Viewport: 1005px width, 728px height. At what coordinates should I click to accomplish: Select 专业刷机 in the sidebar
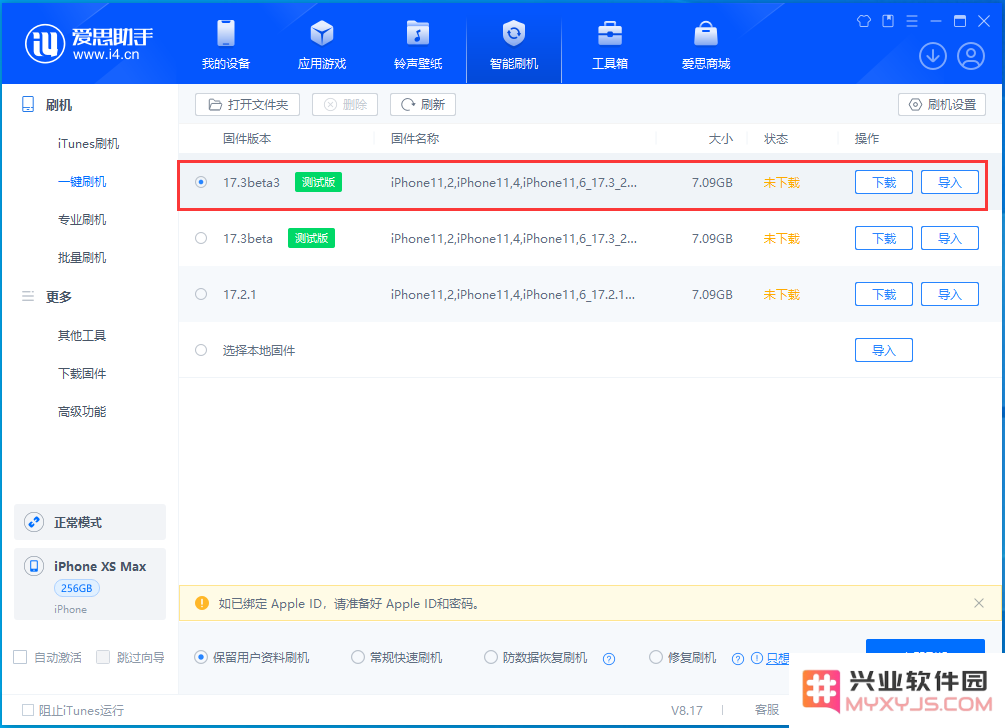[x=82, y=220]
